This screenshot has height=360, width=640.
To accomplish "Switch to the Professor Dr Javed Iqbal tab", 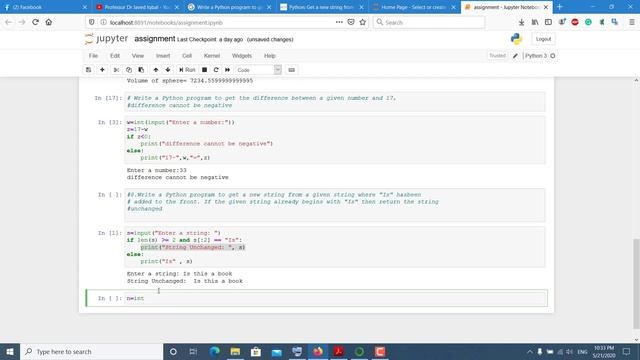I will [x=138, y=7].
